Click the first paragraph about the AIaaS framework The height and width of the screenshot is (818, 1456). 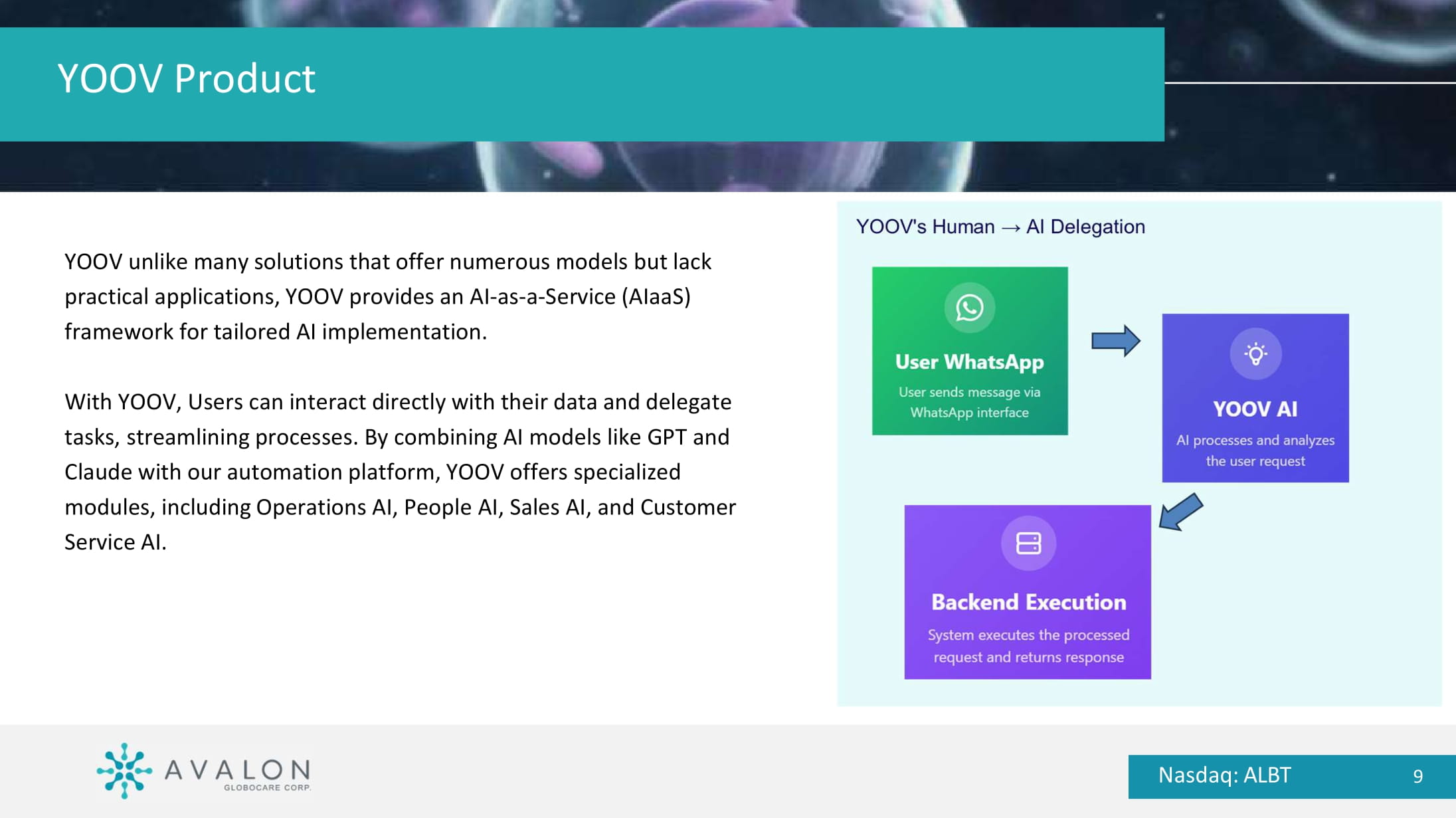tap(388, 296)
